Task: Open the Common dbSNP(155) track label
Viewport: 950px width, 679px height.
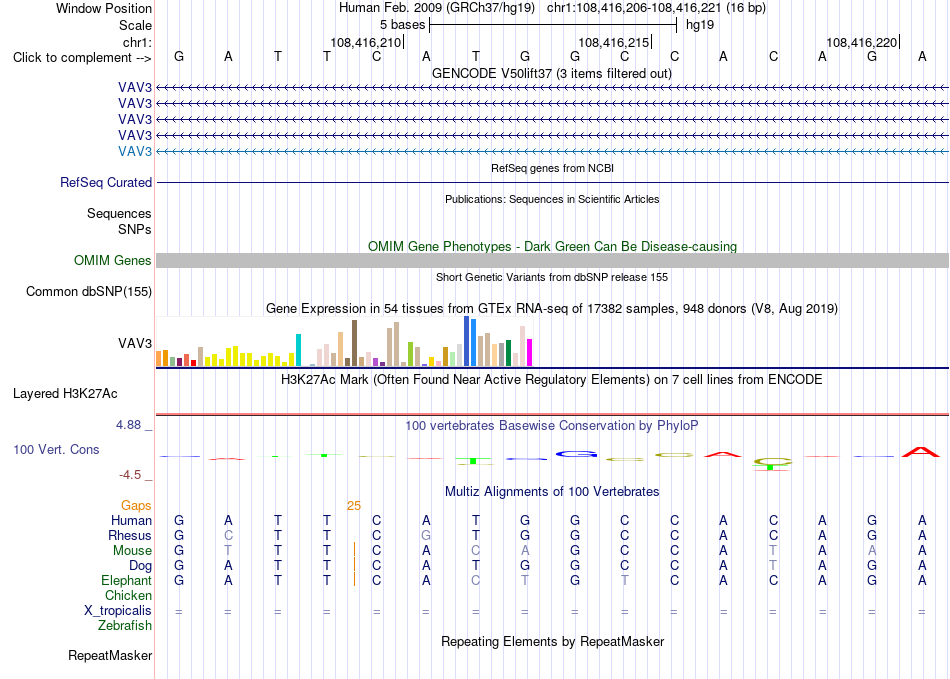Action: (x=89, y=291)
